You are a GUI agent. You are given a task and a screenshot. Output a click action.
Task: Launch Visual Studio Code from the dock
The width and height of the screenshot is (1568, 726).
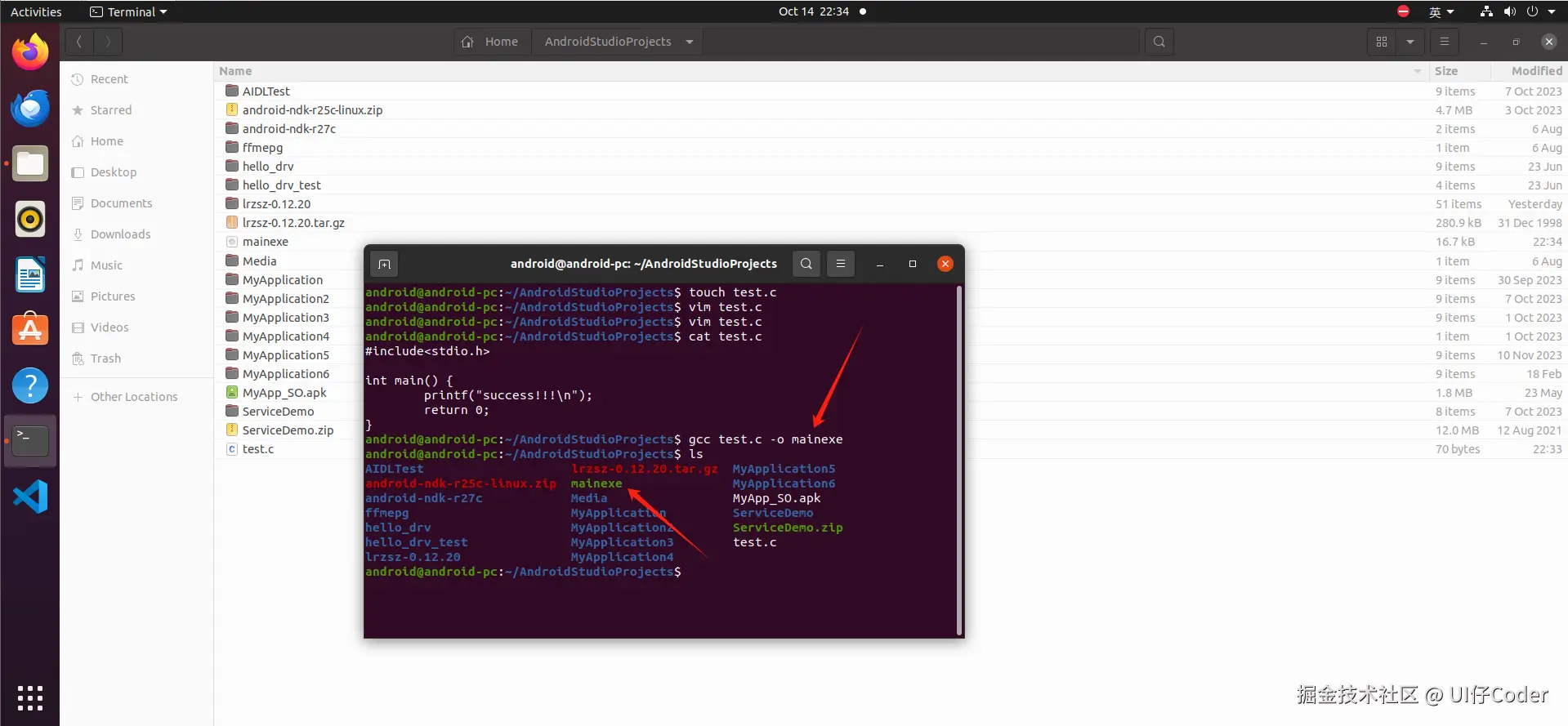click(30, 497)
